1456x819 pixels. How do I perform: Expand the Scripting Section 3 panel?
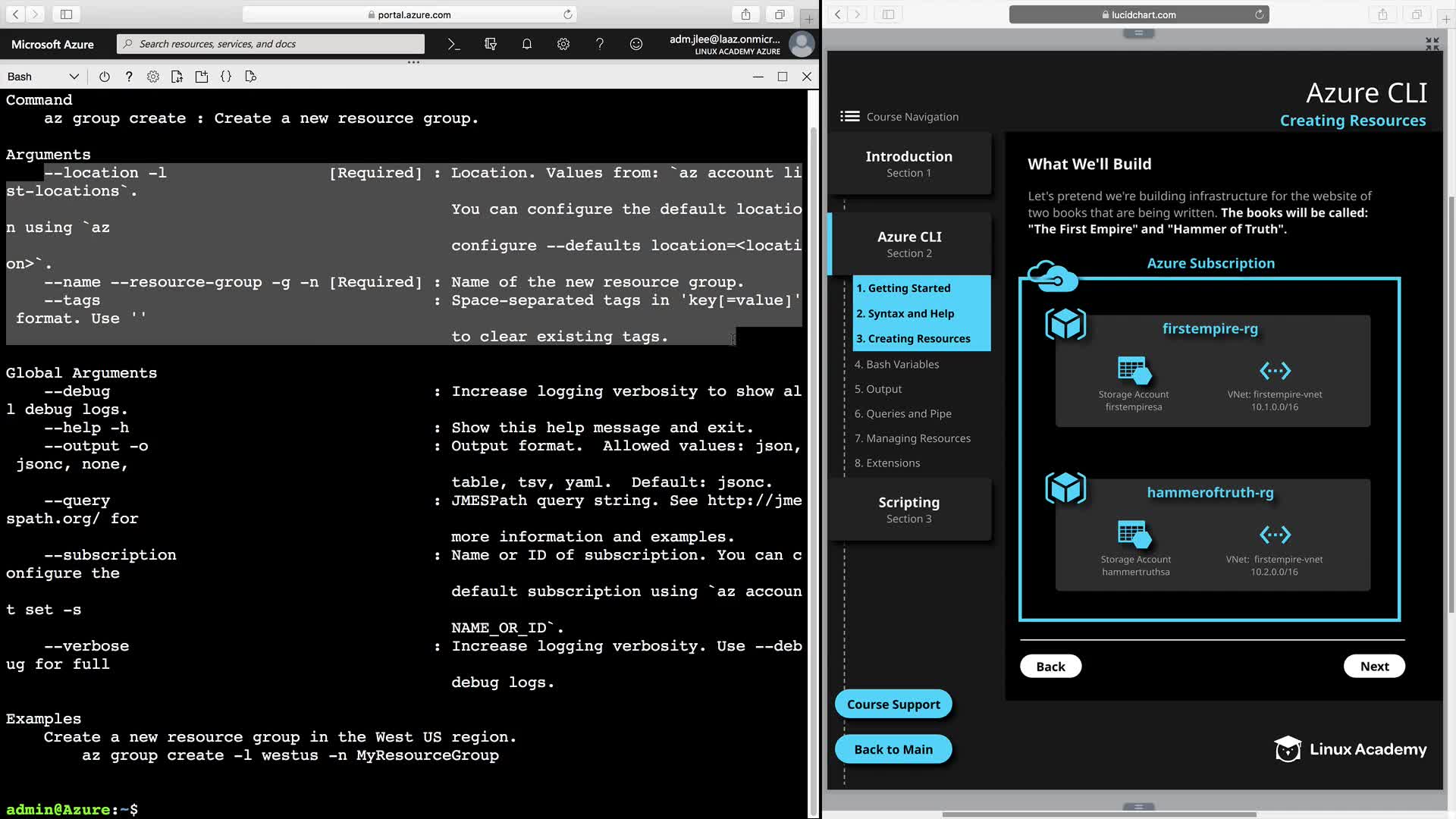(x=908, y=510)
